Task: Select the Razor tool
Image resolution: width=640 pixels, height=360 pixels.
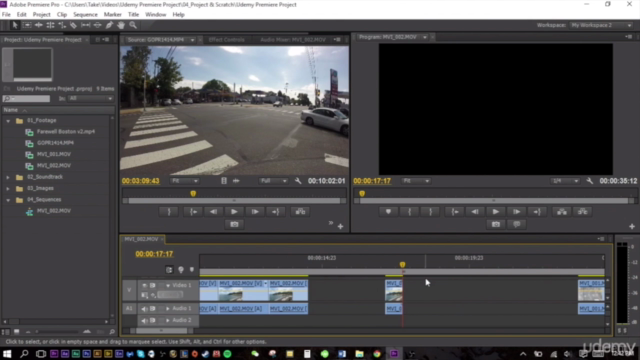Action: tap(73, 25)
